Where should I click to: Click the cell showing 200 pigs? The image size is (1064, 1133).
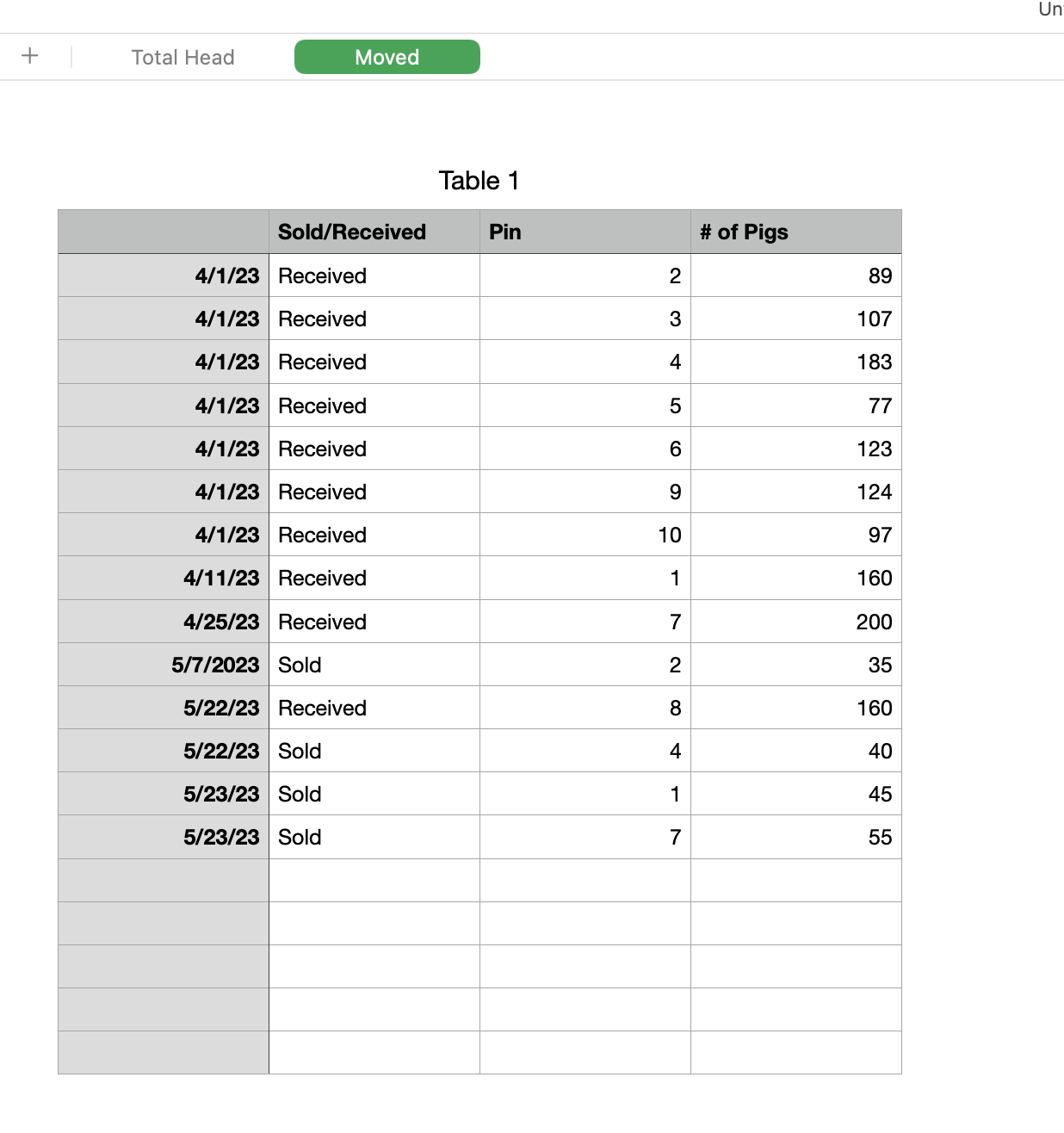(x=795, y=622)
